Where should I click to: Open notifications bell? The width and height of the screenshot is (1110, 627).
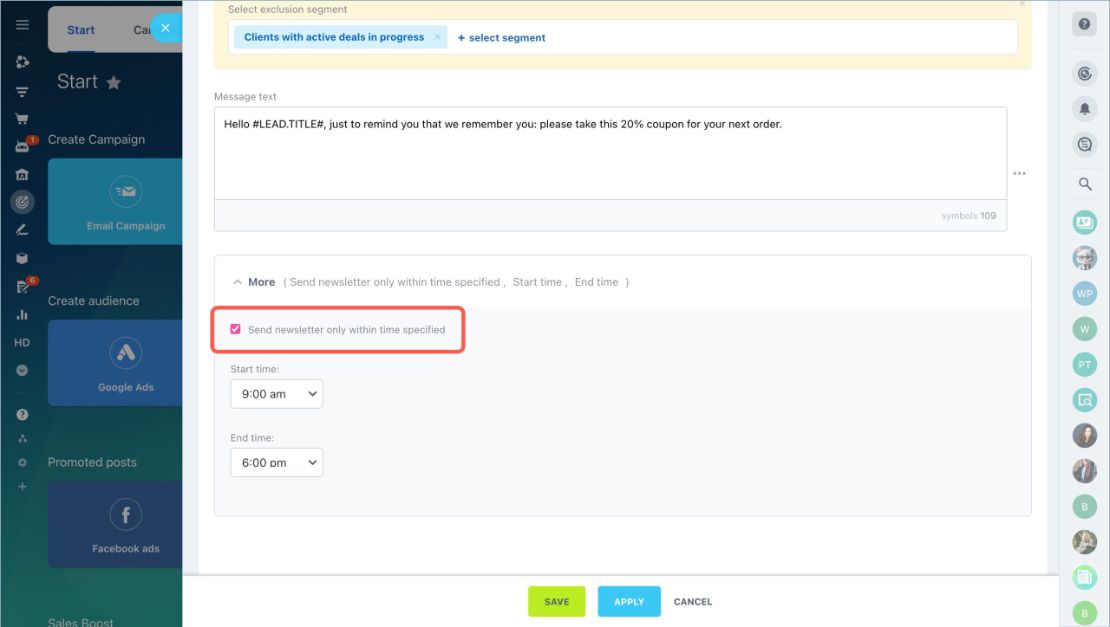1084,108
